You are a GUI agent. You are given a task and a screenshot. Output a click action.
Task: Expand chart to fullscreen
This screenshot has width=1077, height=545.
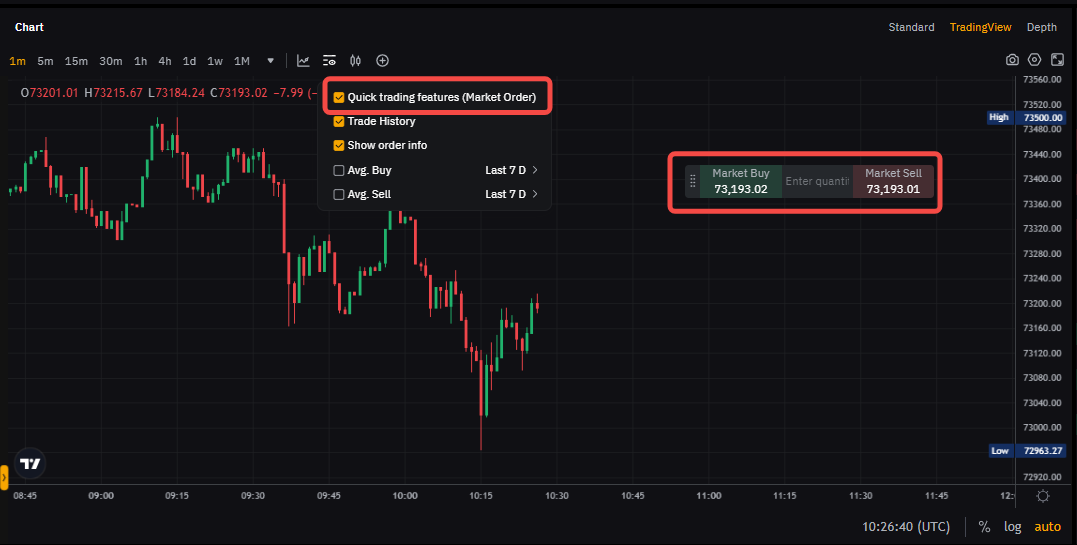pos(1058,60)
